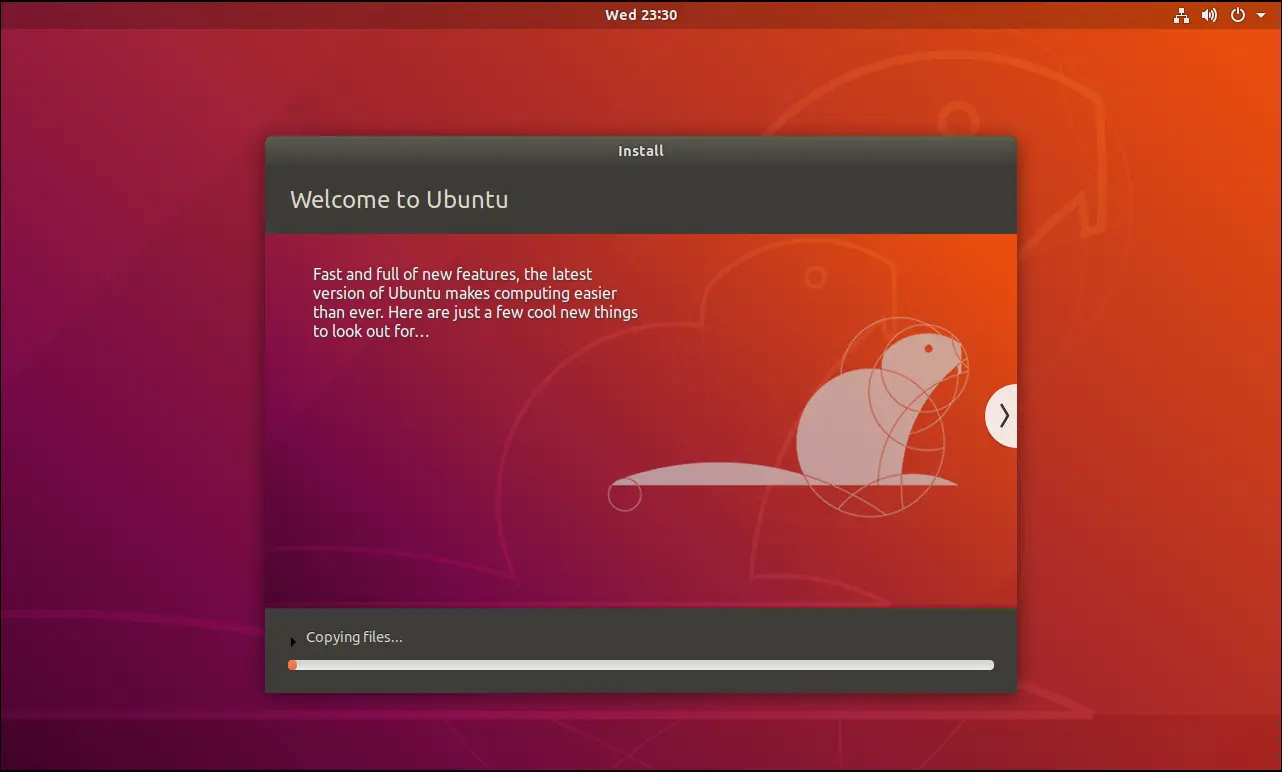Click the beaver illustration on the slide
This screenshot has width=1282, height=772.
790,418
